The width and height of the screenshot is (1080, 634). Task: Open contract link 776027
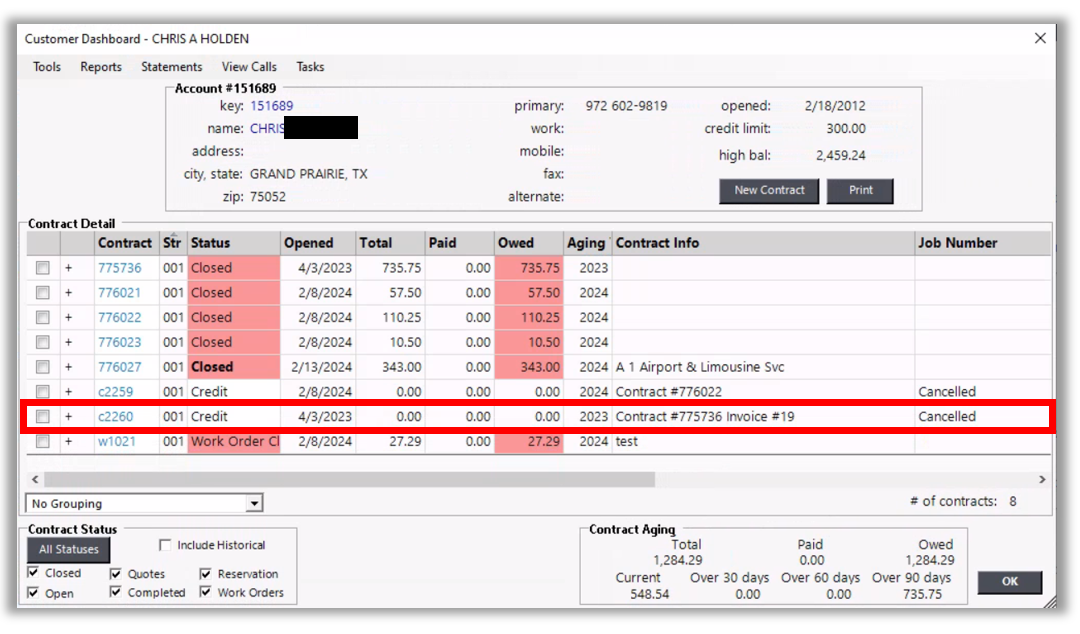tap(119, 367)
